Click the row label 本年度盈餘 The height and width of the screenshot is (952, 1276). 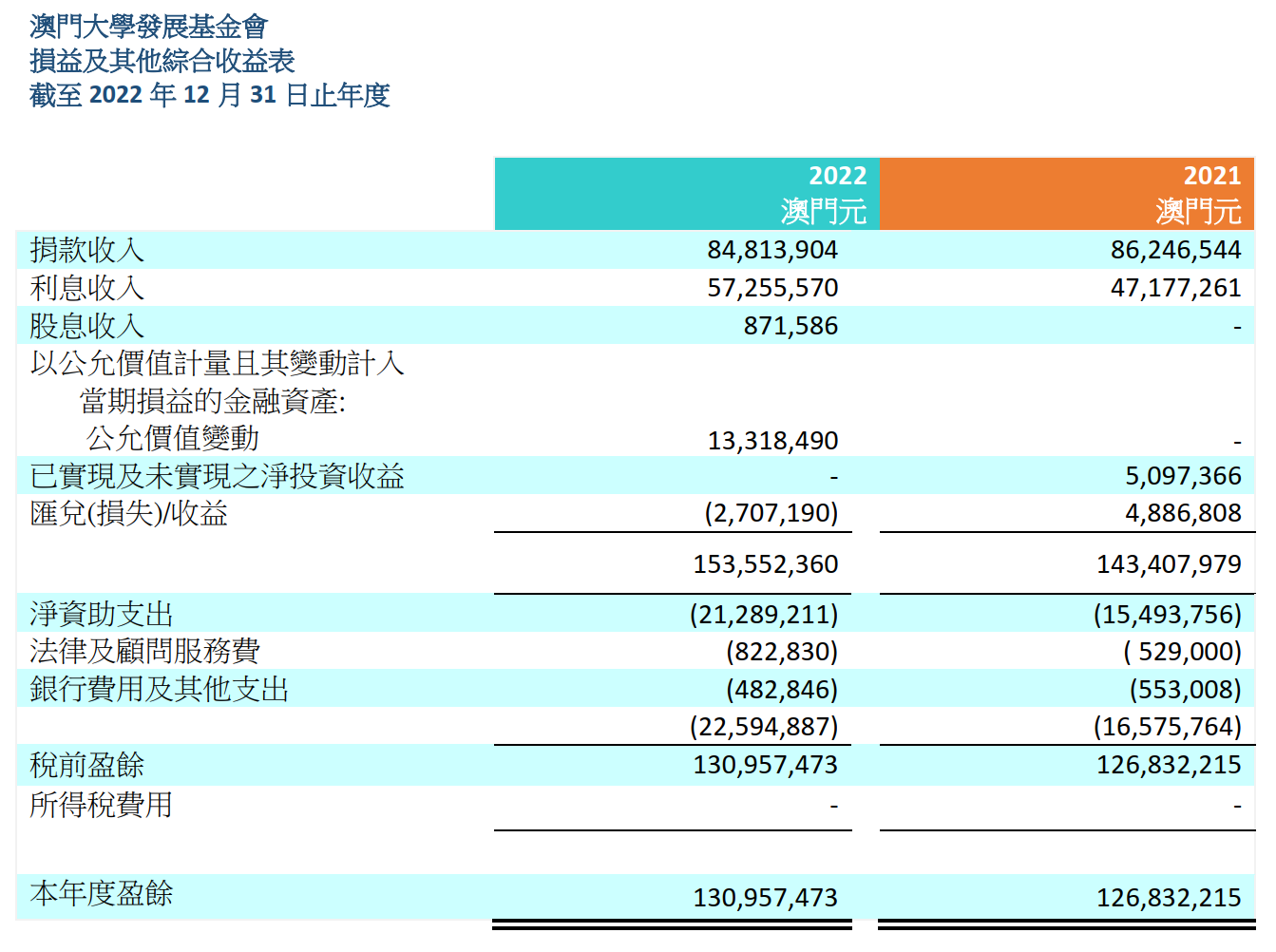(102, 893)
